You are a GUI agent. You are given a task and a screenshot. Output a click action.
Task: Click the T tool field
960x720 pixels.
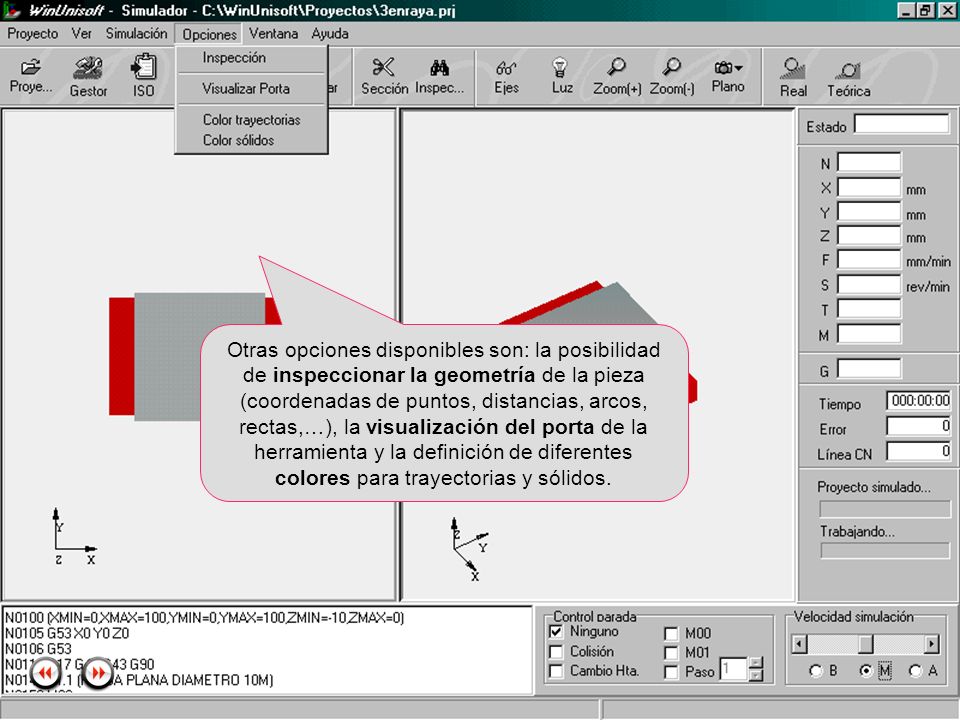869,309
